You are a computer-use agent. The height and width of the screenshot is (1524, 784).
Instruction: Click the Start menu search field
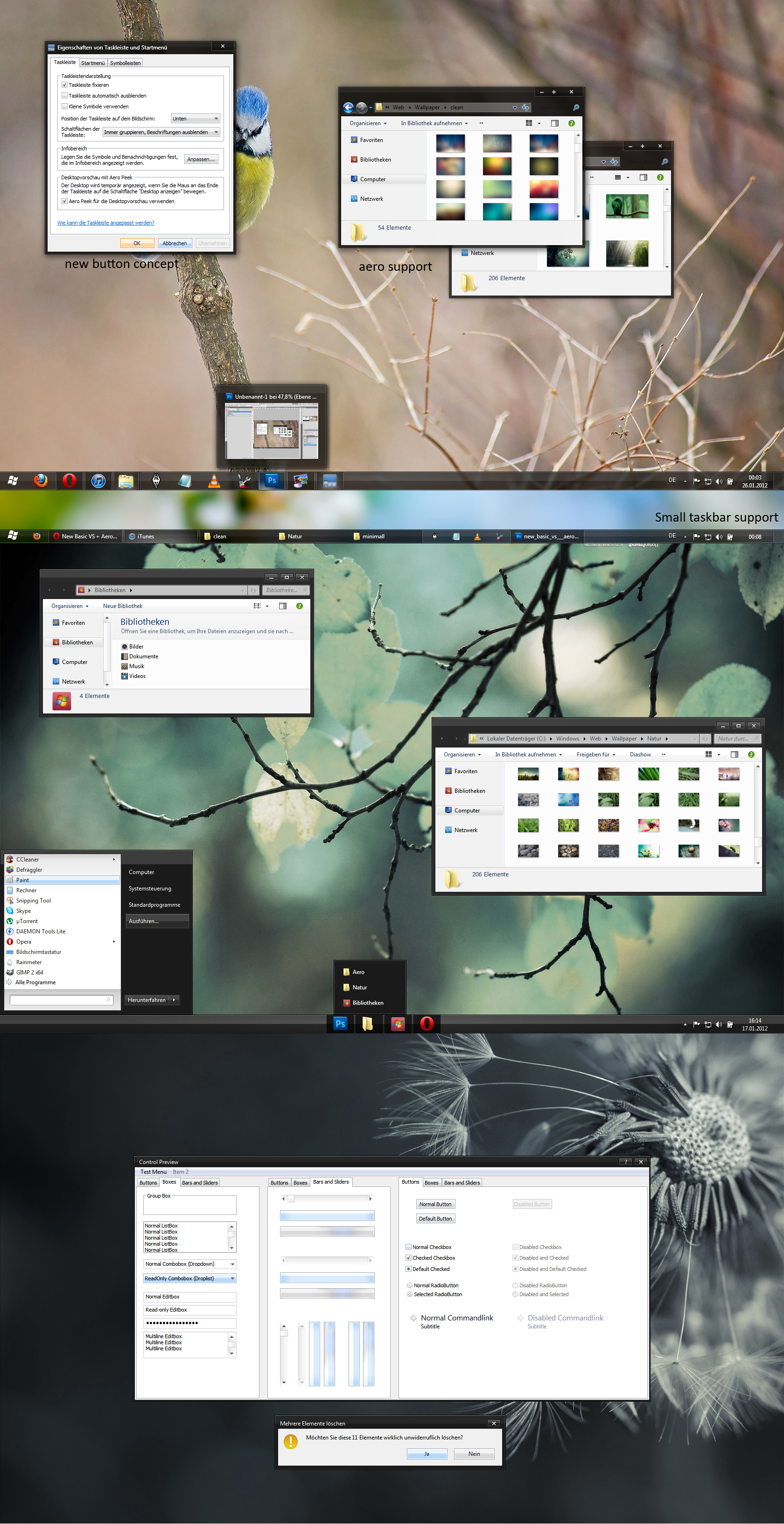tap(61, 999)
